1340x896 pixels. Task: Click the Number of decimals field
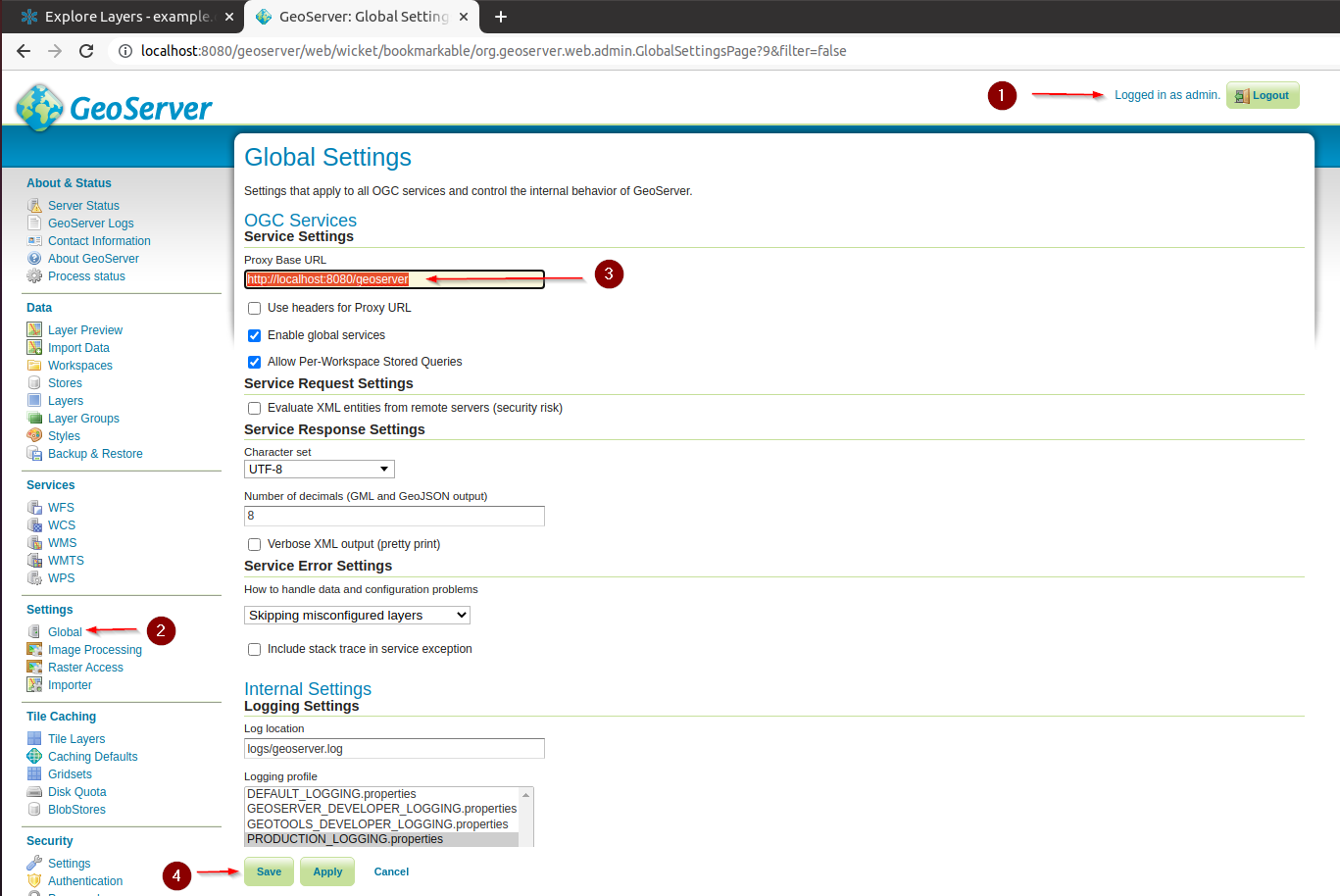tap(394, 516)
